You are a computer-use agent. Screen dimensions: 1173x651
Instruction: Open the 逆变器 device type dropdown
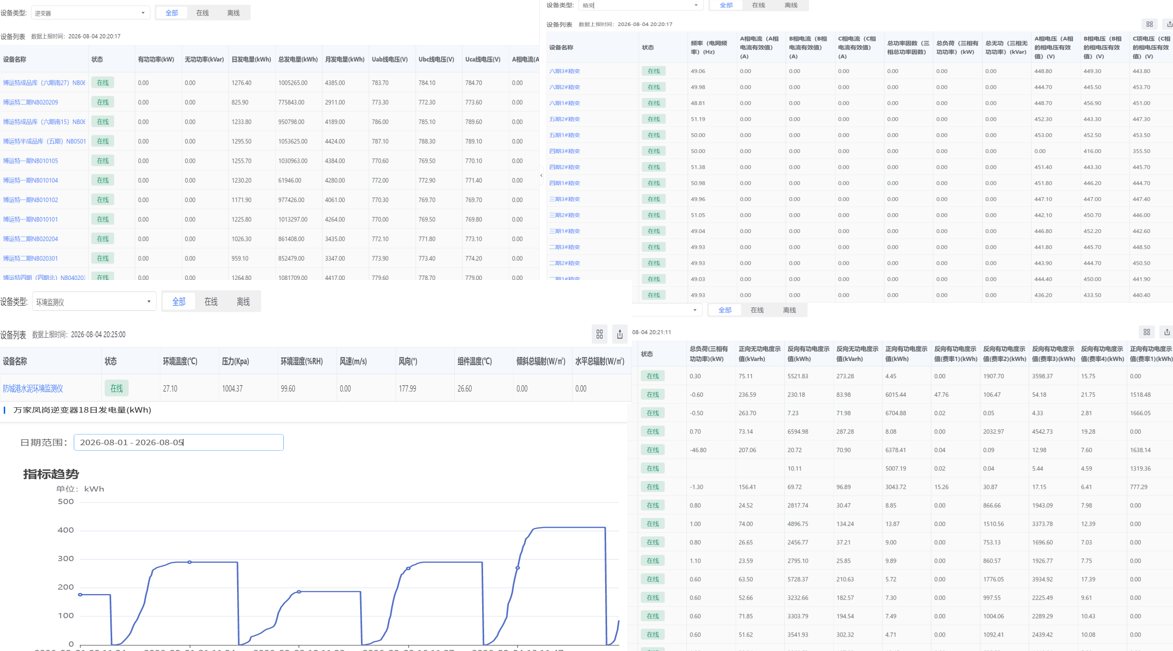pyautogui.click(x=91, y=13)
